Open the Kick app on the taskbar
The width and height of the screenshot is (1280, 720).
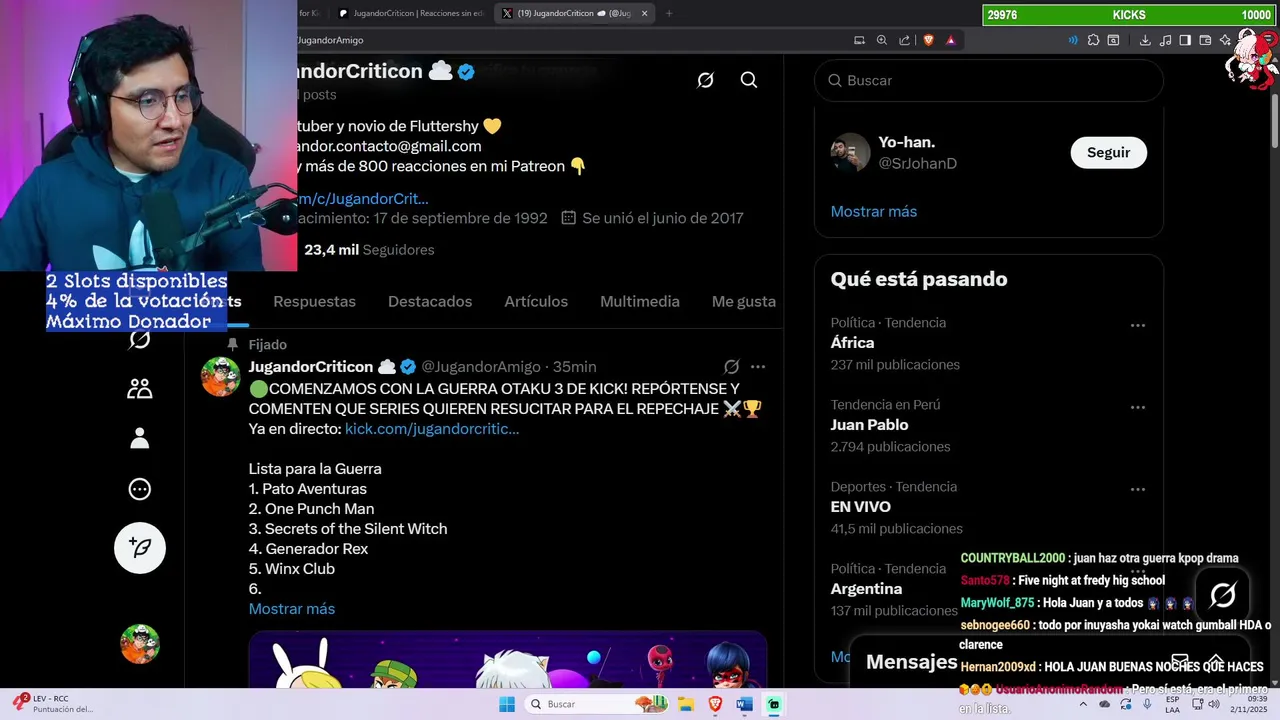tap(774, 704)
